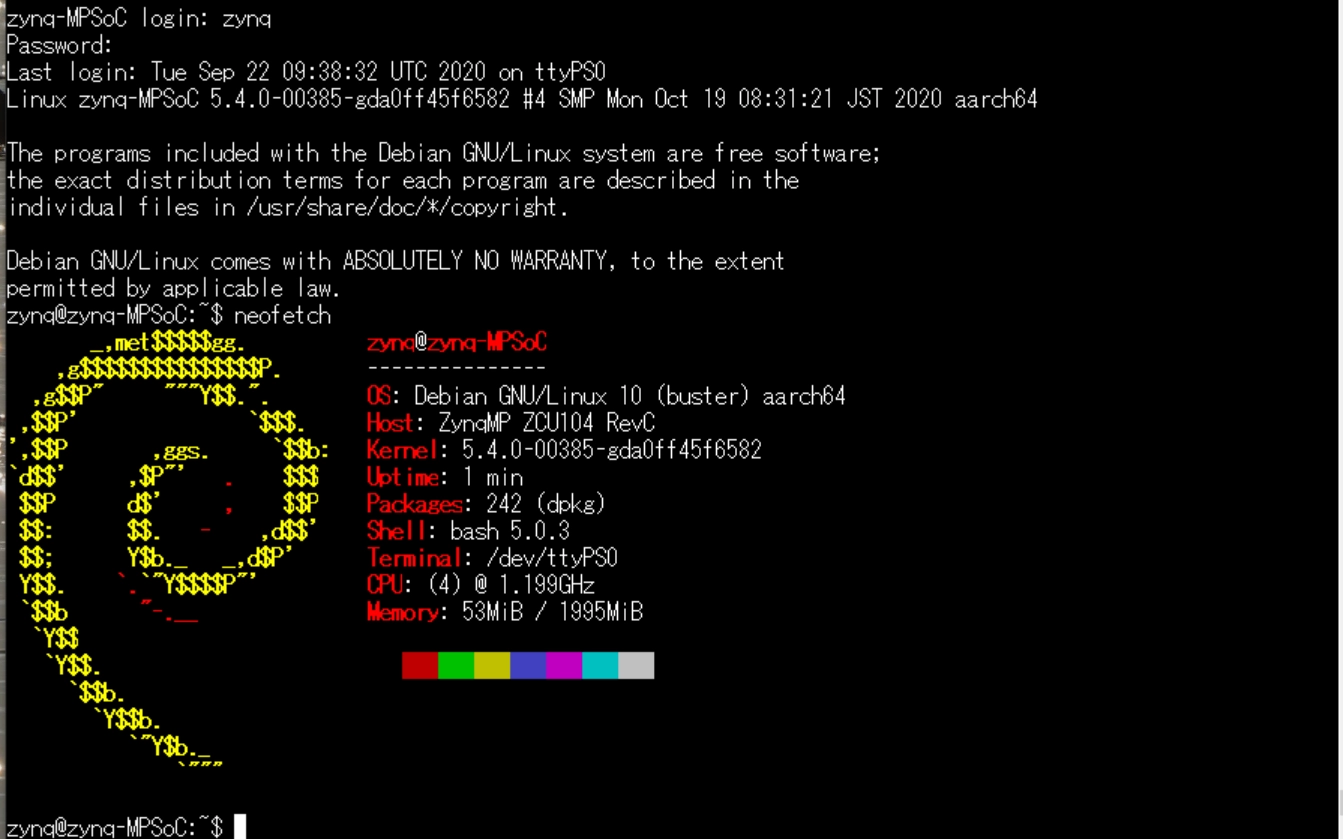Click the magenta color block

pos(564,665)
